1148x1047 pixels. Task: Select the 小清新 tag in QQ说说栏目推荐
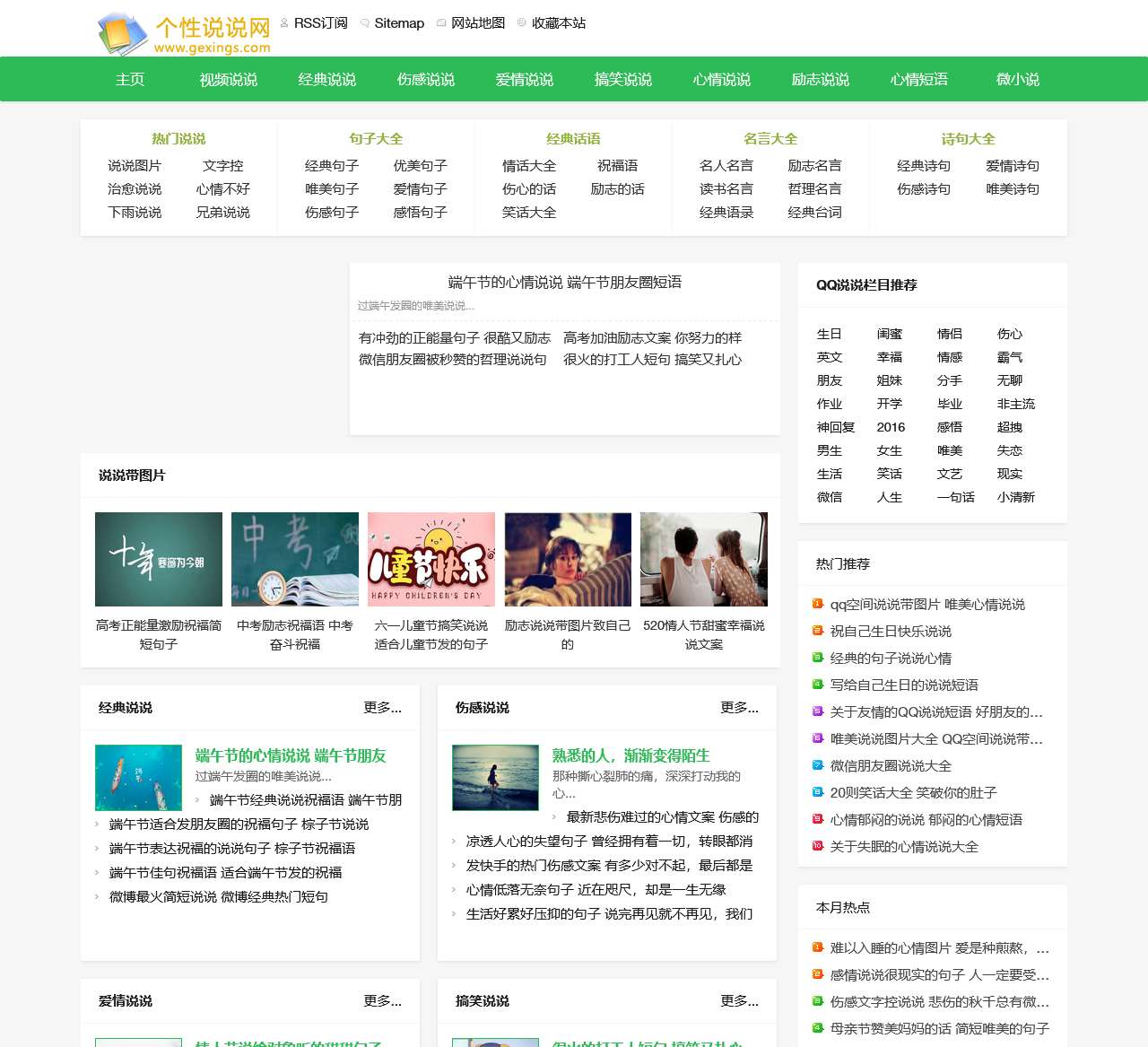coord(1016,497)
